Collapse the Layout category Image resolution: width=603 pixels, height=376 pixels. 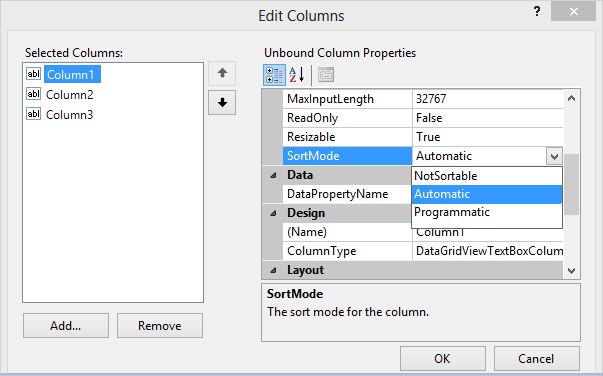tap(273, 270)
